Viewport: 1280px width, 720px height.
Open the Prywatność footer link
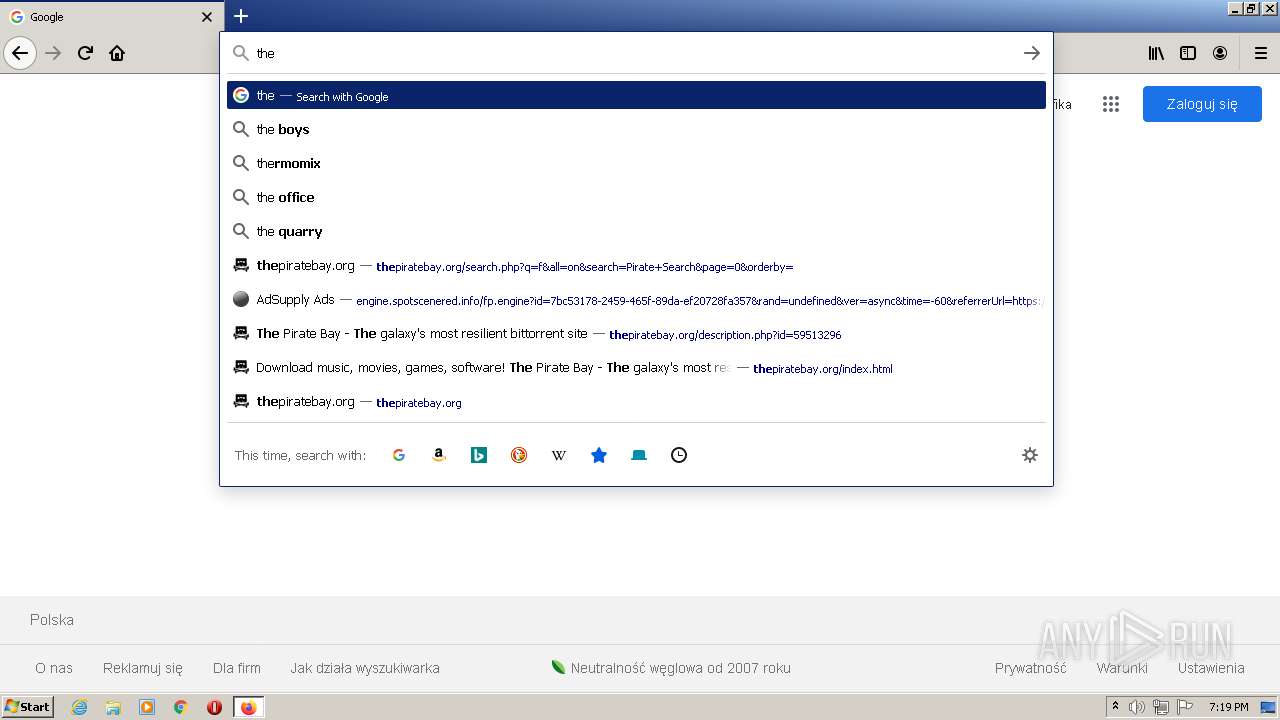click(x=1031, y=668)
